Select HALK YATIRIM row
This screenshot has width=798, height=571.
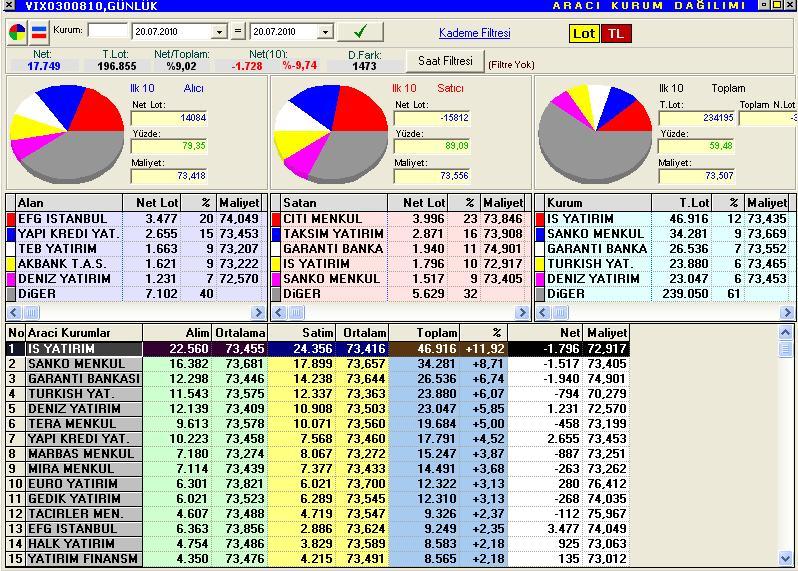click(x=318, y=544)
